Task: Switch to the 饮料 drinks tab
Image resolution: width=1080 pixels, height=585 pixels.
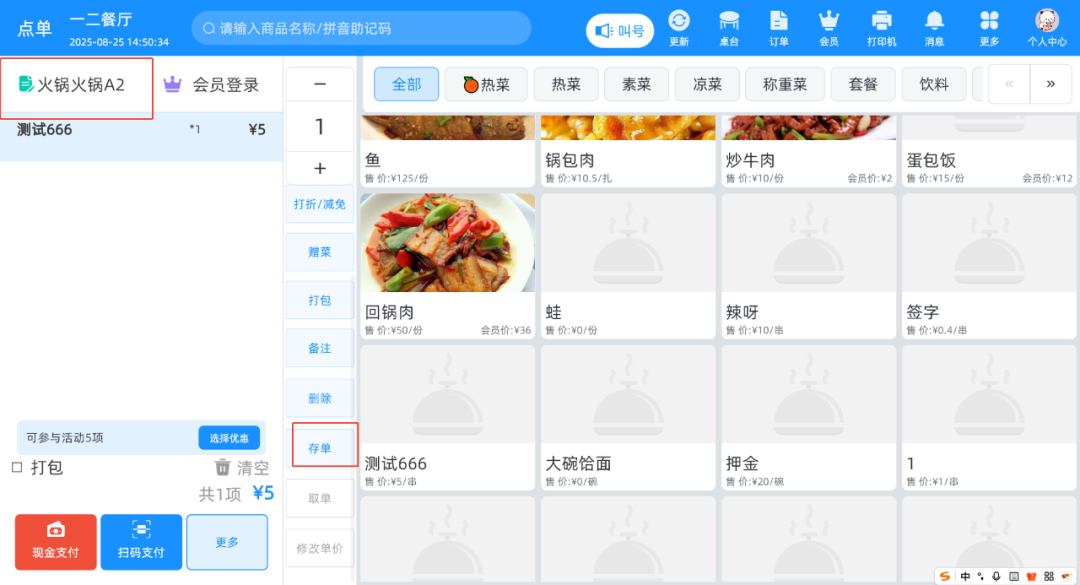Action: 933,84
